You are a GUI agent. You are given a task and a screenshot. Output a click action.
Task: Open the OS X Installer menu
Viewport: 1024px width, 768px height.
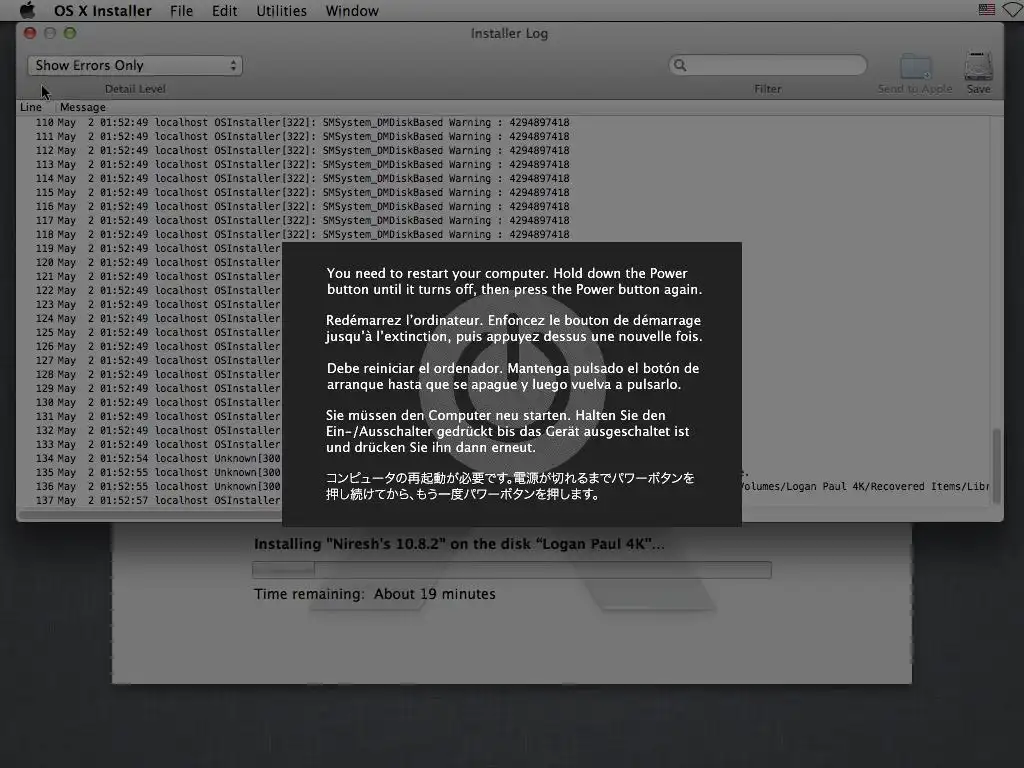click(103, 10)
